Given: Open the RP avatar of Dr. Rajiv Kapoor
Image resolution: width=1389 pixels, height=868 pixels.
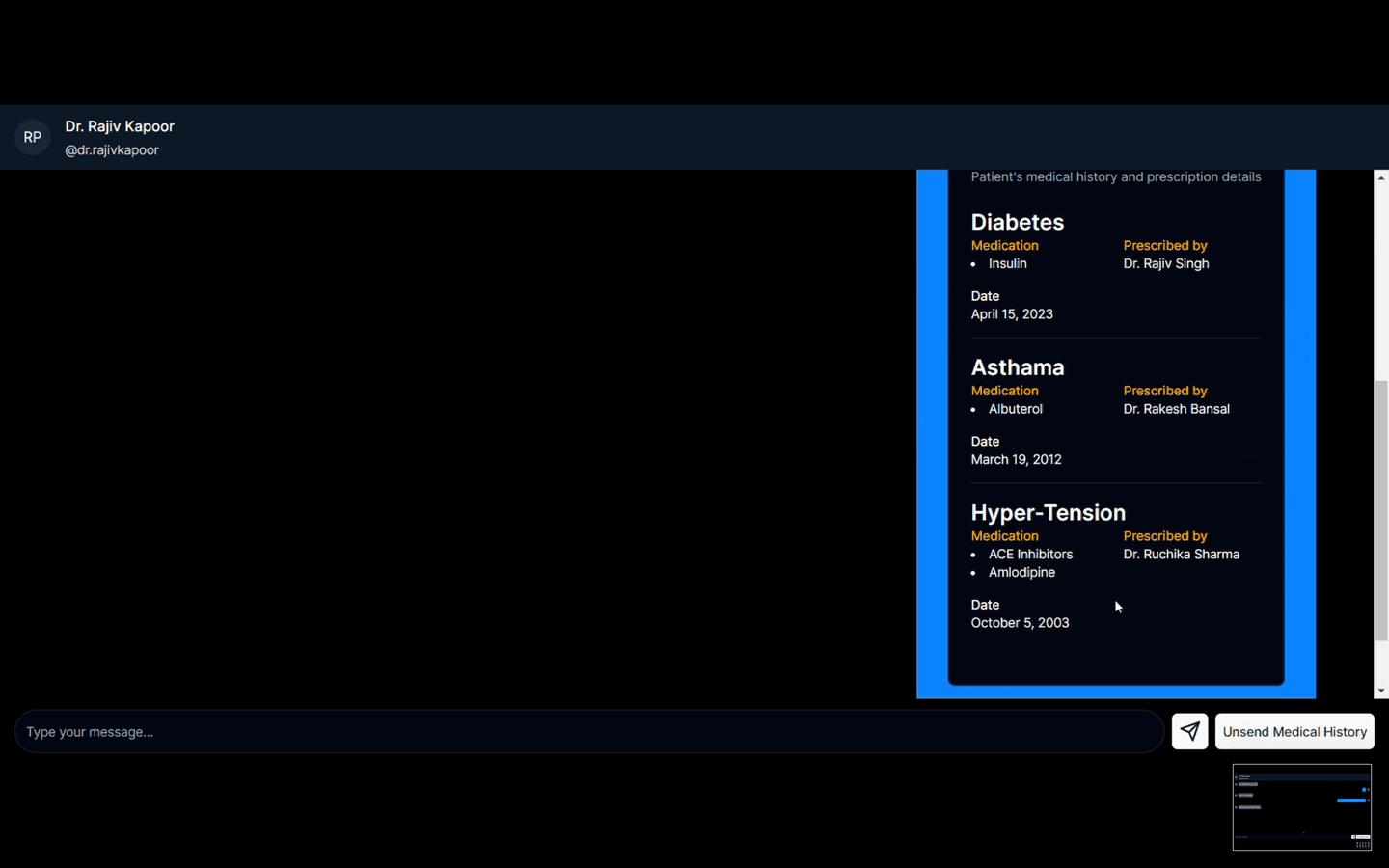Looking at the screenshot, I should (x=33, y=137).
